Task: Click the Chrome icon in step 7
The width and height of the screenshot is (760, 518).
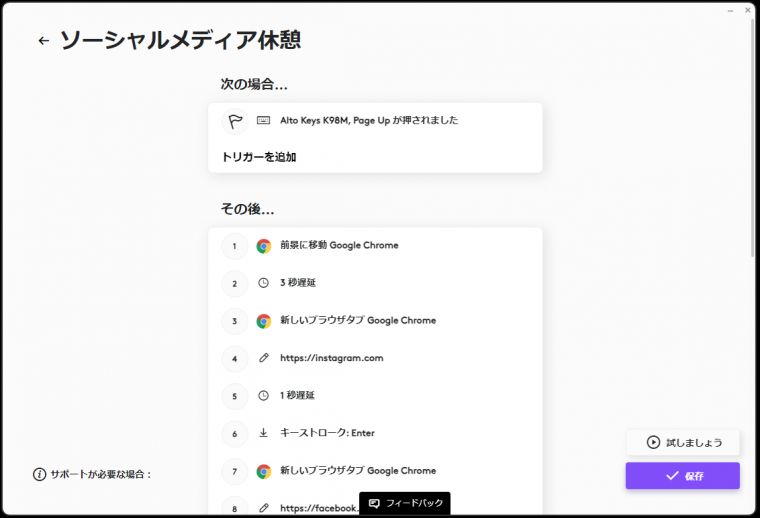Action: 264,471
